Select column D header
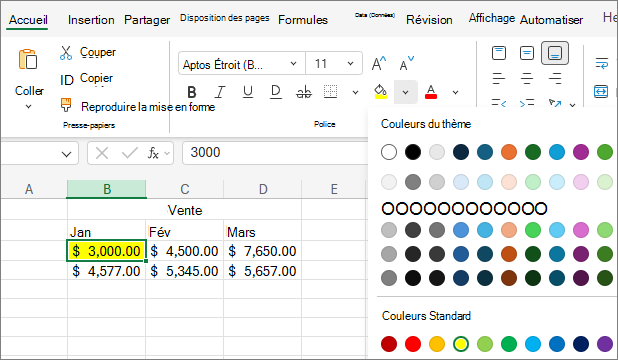The height and width of the screenshot is (360, 618). click(x=263, y=189)
